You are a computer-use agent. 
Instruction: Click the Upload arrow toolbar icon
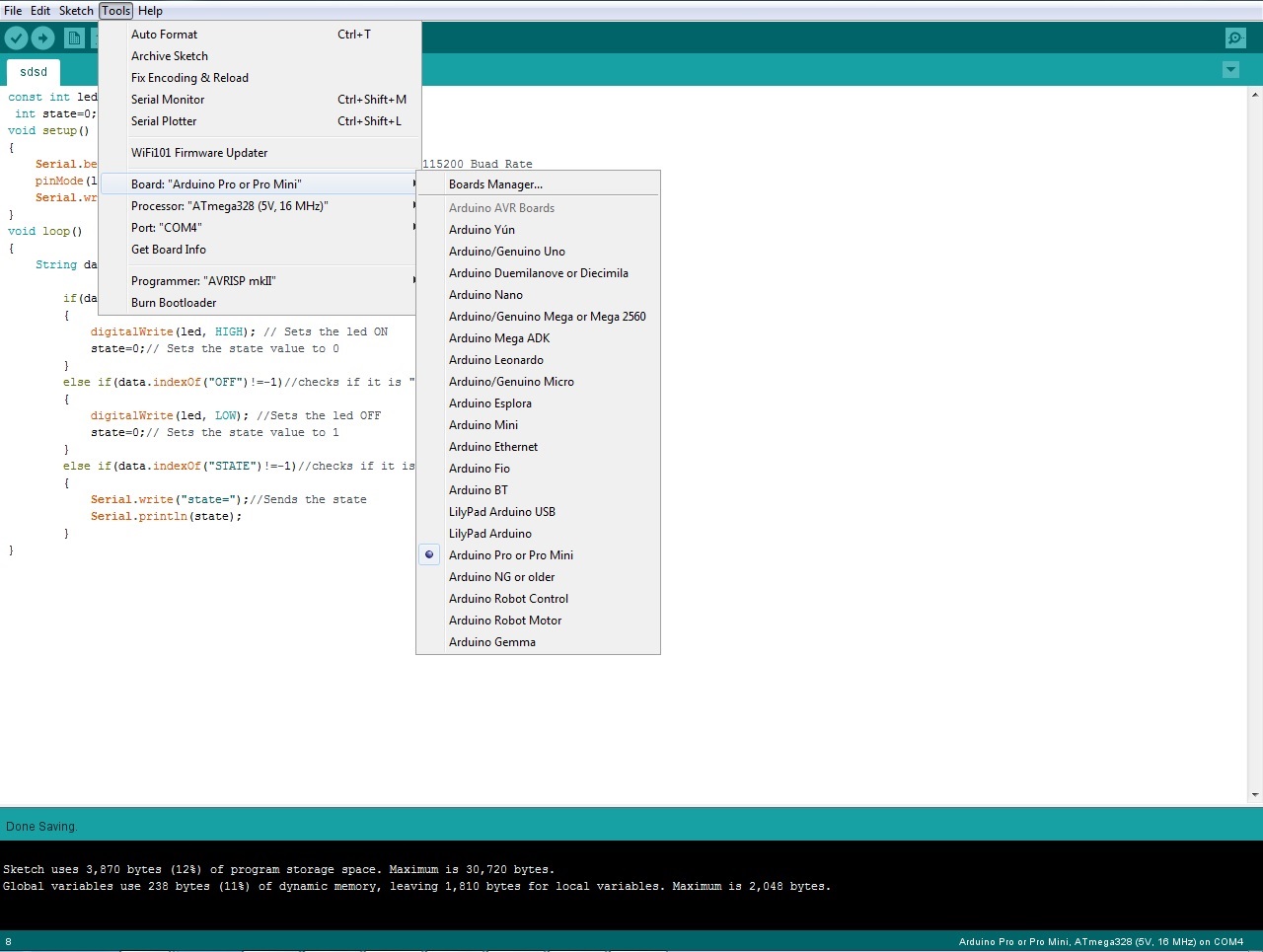tap(43, 38)
